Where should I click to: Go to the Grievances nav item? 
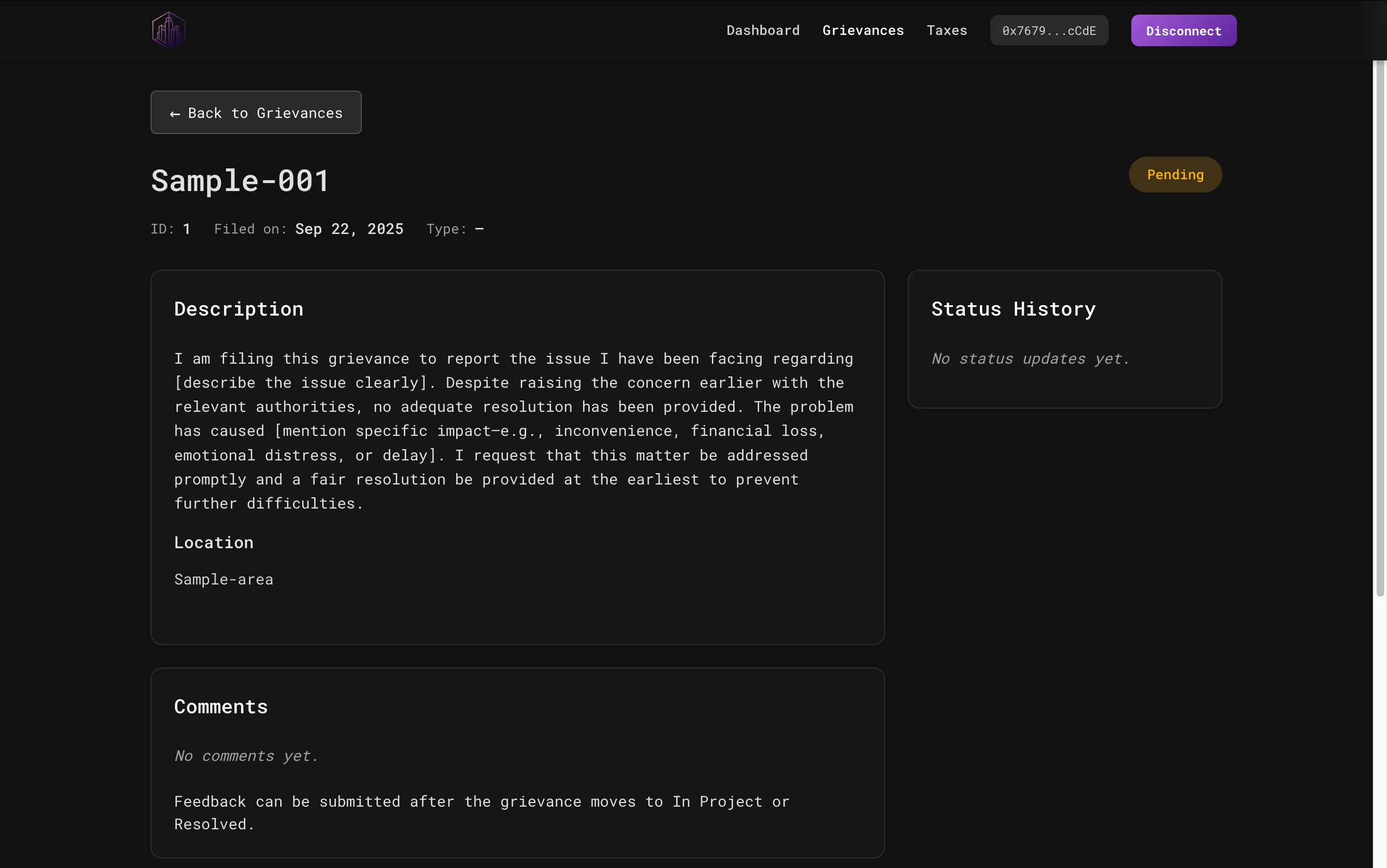click(862, 30)
